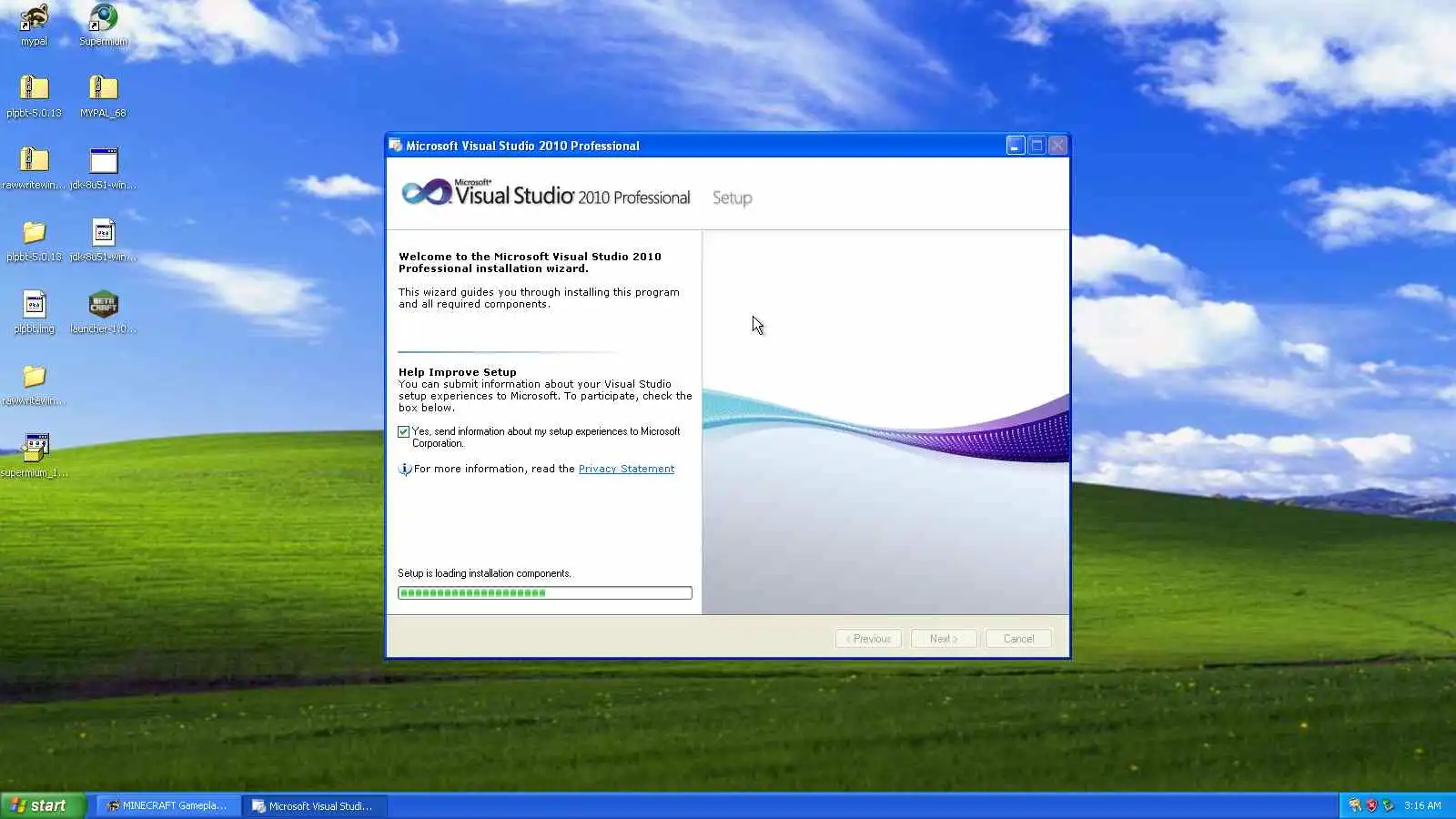
Task: Click 'Setup is loading installation components.' text
Action: point(484,573)
